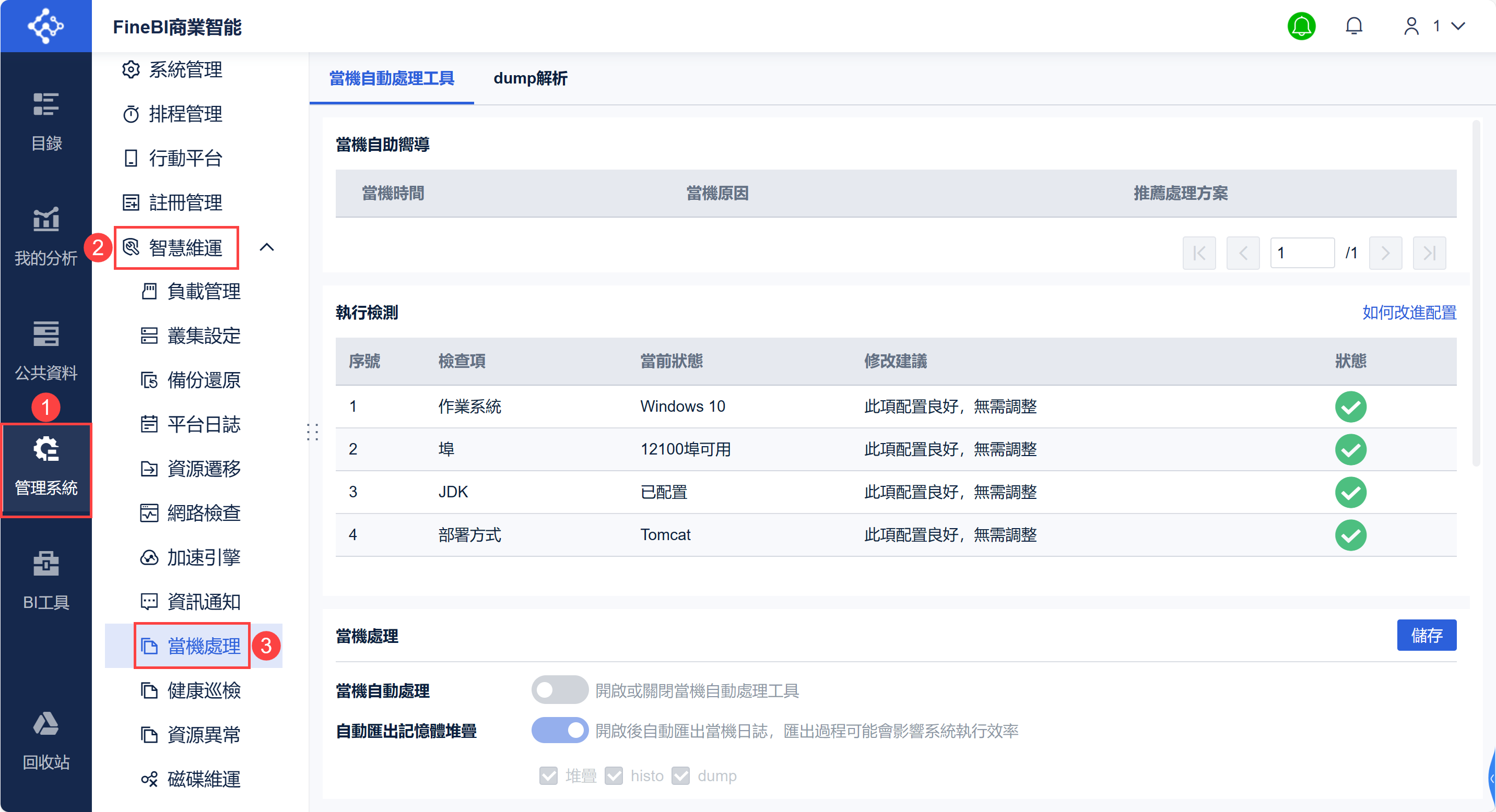Uncheck the 堆疊 checkbox
Image resolution: width=1496 pixels, height=812 pixels.
[548, 775]
